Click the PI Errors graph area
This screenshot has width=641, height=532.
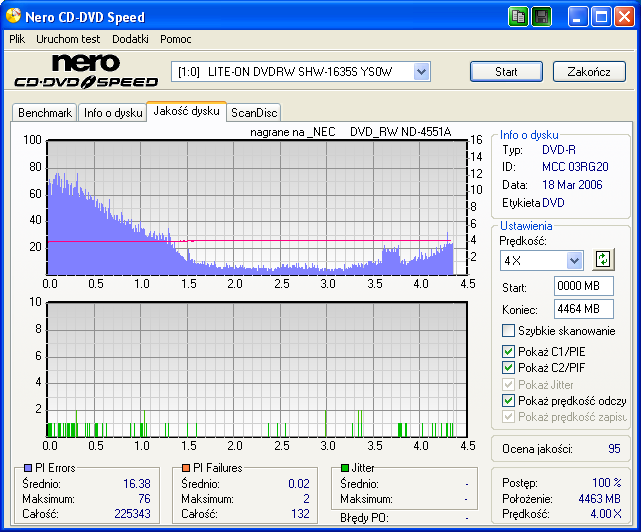pyautogui.click(x=257, y=207)
